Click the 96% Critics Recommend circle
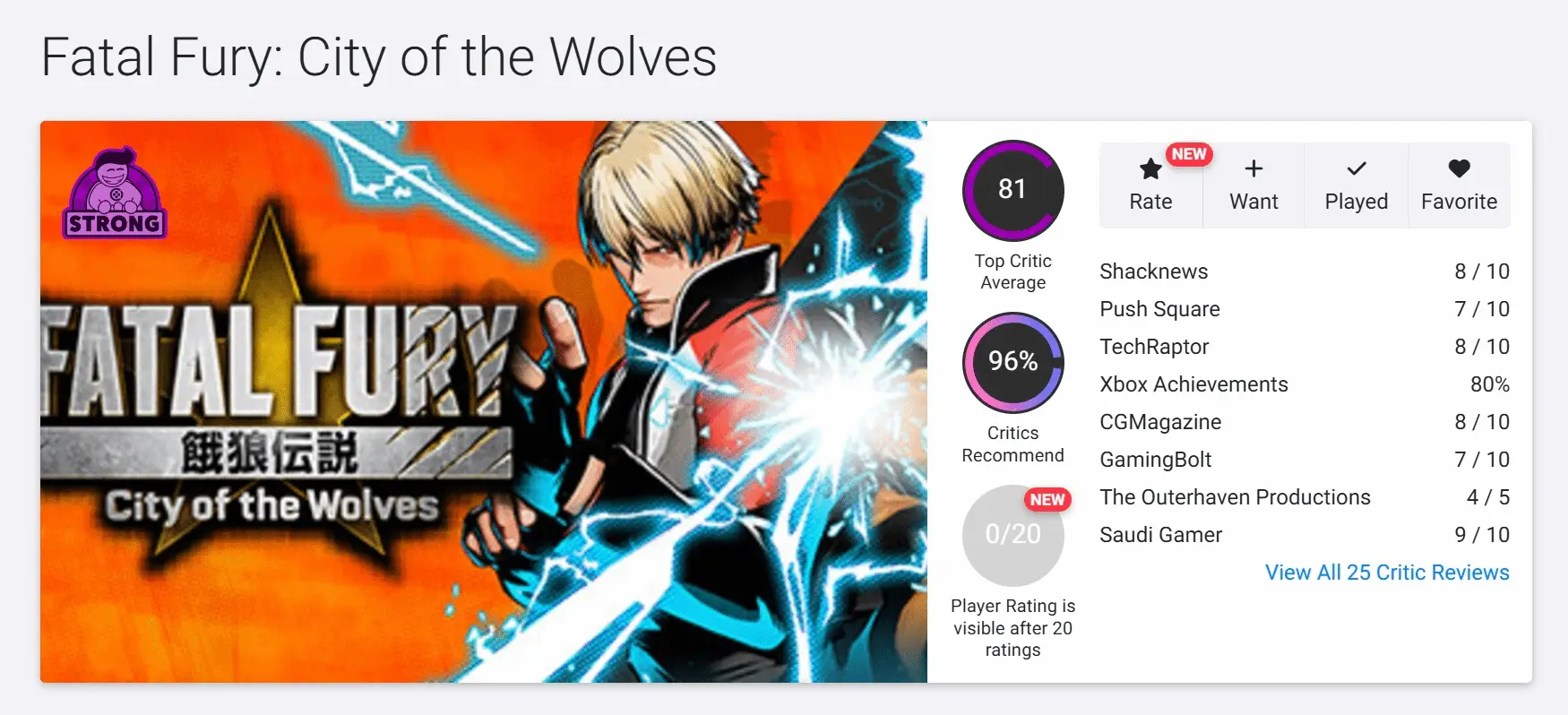This screenshot has height=715, width=1568. [1012, 362]
